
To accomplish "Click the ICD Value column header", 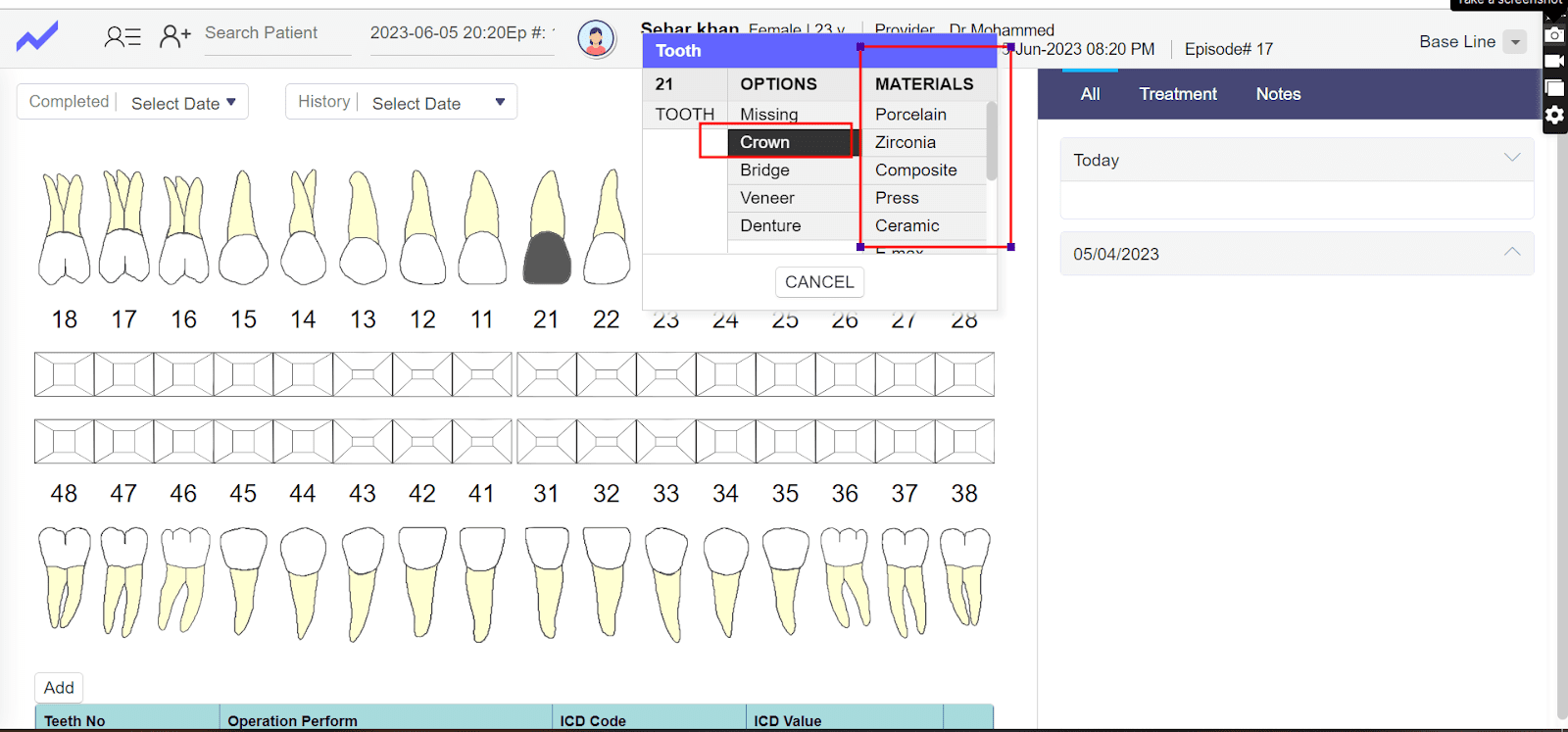I will click(844, 720).
